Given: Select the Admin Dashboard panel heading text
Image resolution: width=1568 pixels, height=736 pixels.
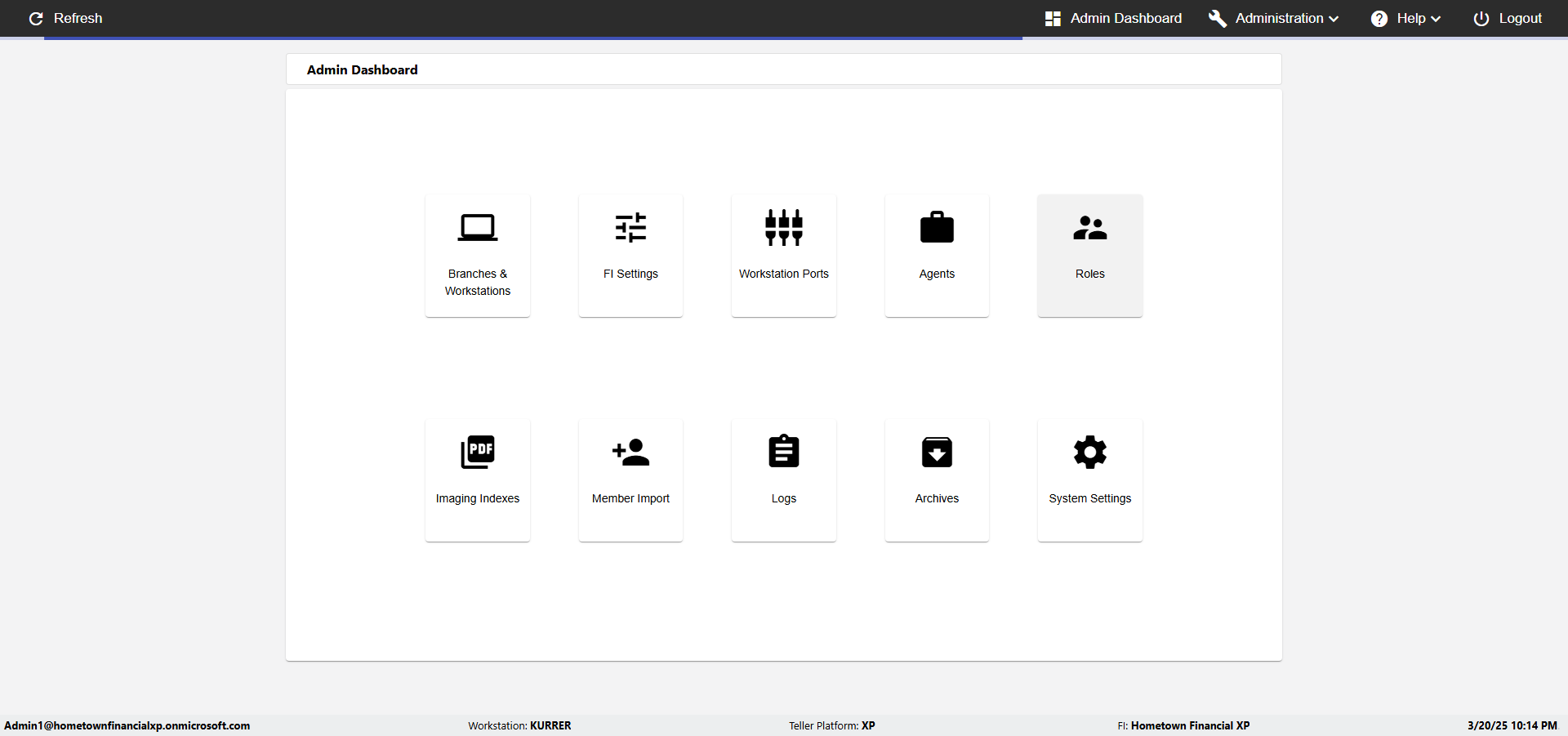Looking at the screenshot, I should [x=363, y=70].
